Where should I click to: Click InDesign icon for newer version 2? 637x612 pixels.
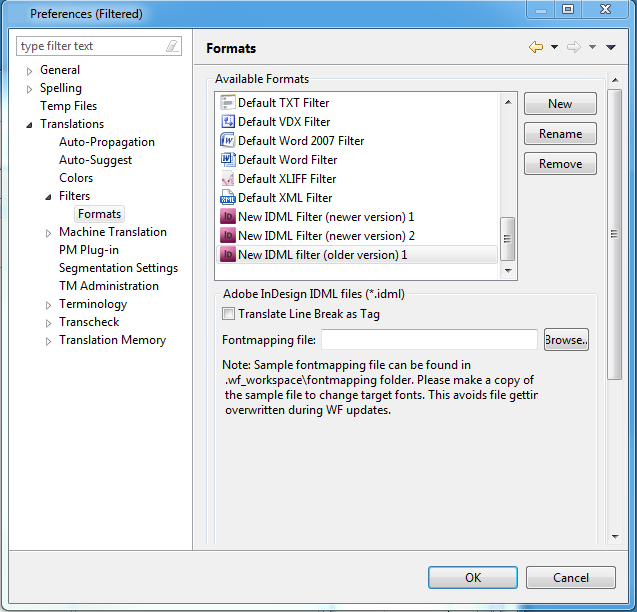click(x=228, y=236)
